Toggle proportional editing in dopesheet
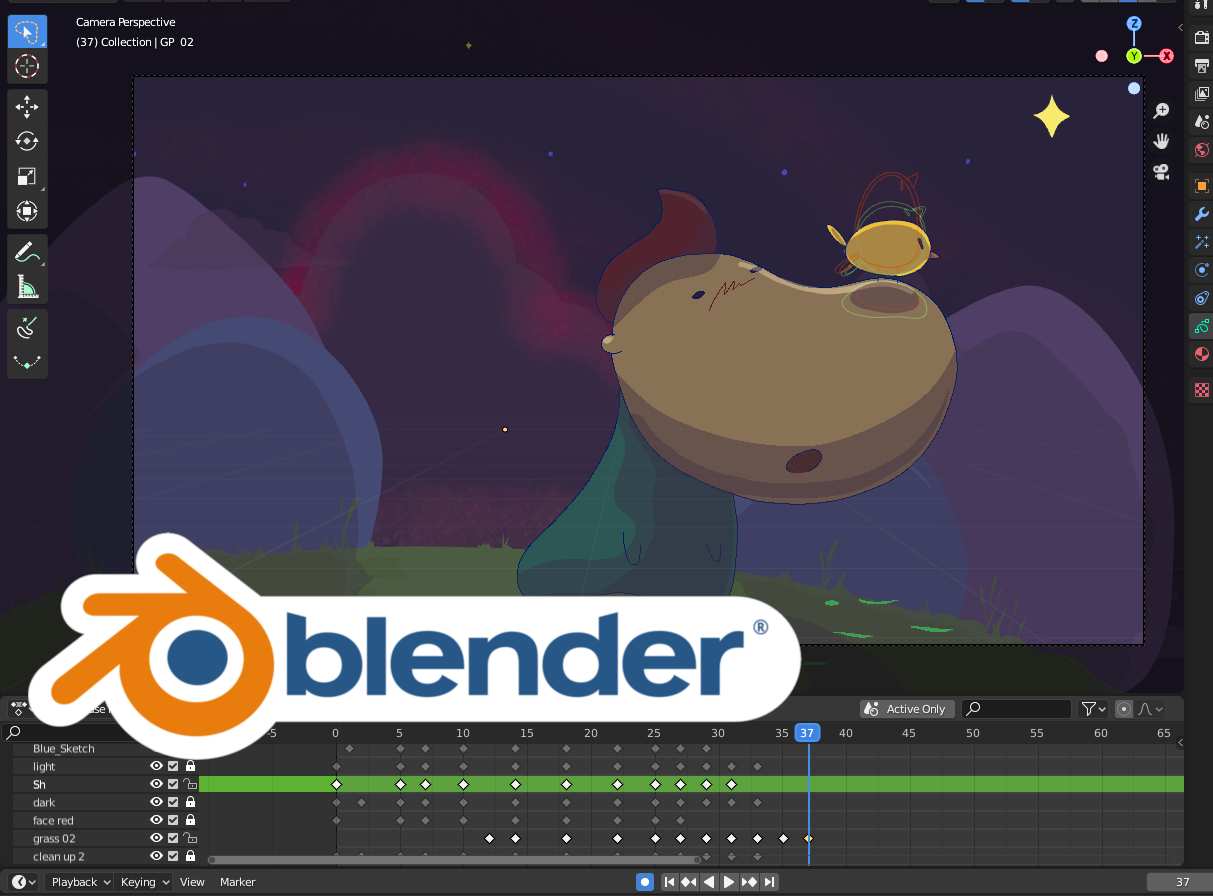The width and height of the screenshot is (1213, 896). pyautogui.click(x=1124, y=709)
